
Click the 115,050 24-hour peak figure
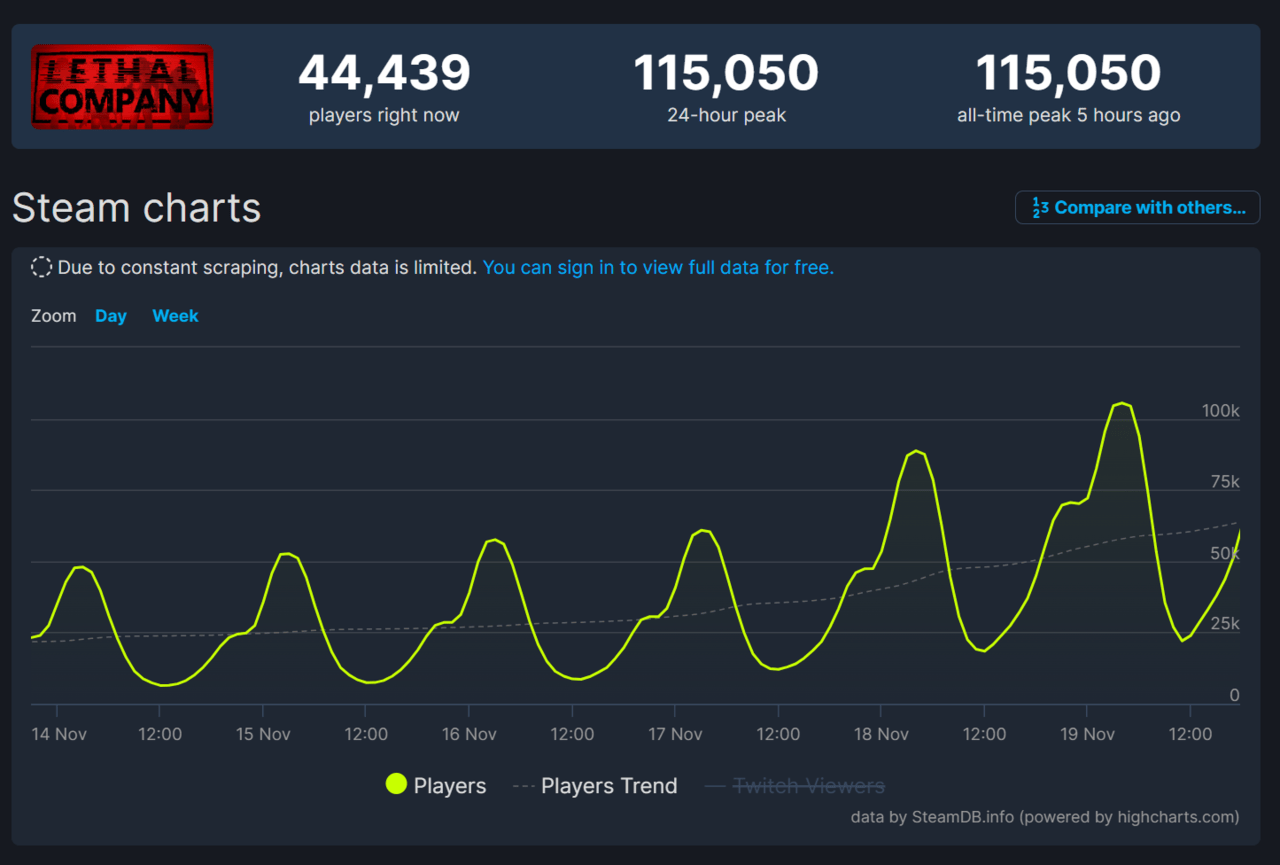pos(726,73)
